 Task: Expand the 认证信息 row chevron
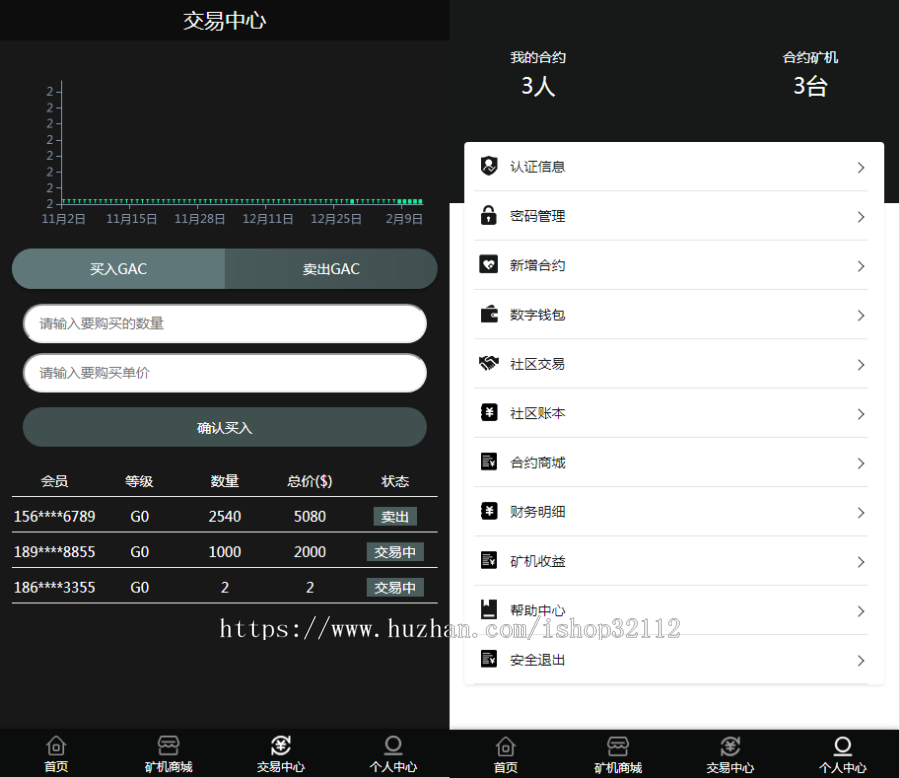(861, 168)
